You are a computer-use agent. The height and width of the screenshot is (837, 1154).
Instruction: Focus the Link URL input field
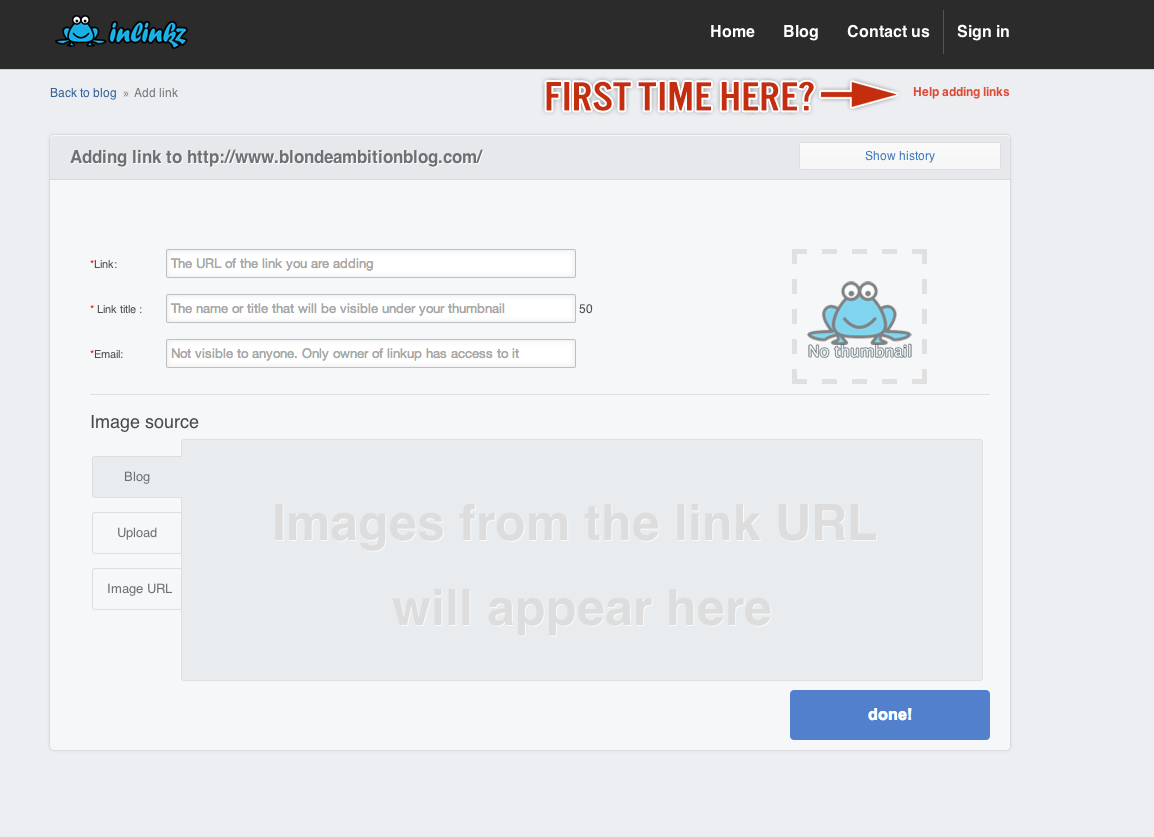click(x=370, y=264)
